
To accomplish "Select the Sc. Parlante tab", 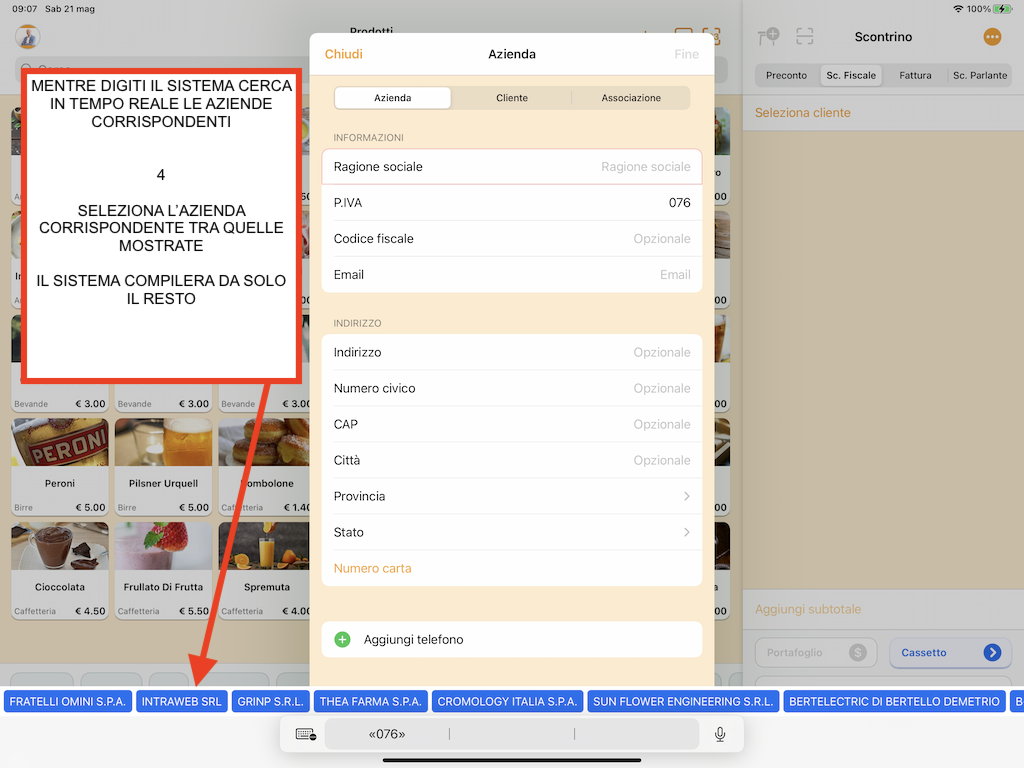I will pyautogui.click(x=980, y=76).
